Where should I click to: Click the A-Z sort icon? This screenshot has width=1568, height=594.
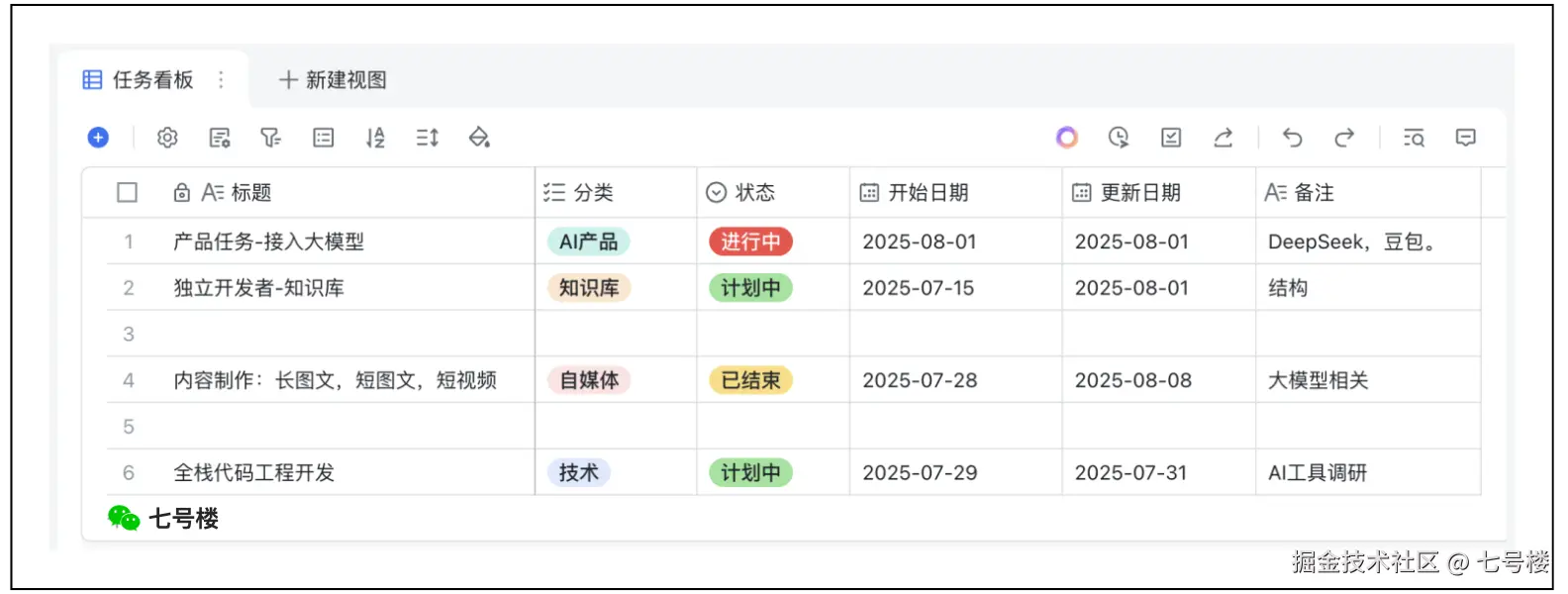(375, 138)
